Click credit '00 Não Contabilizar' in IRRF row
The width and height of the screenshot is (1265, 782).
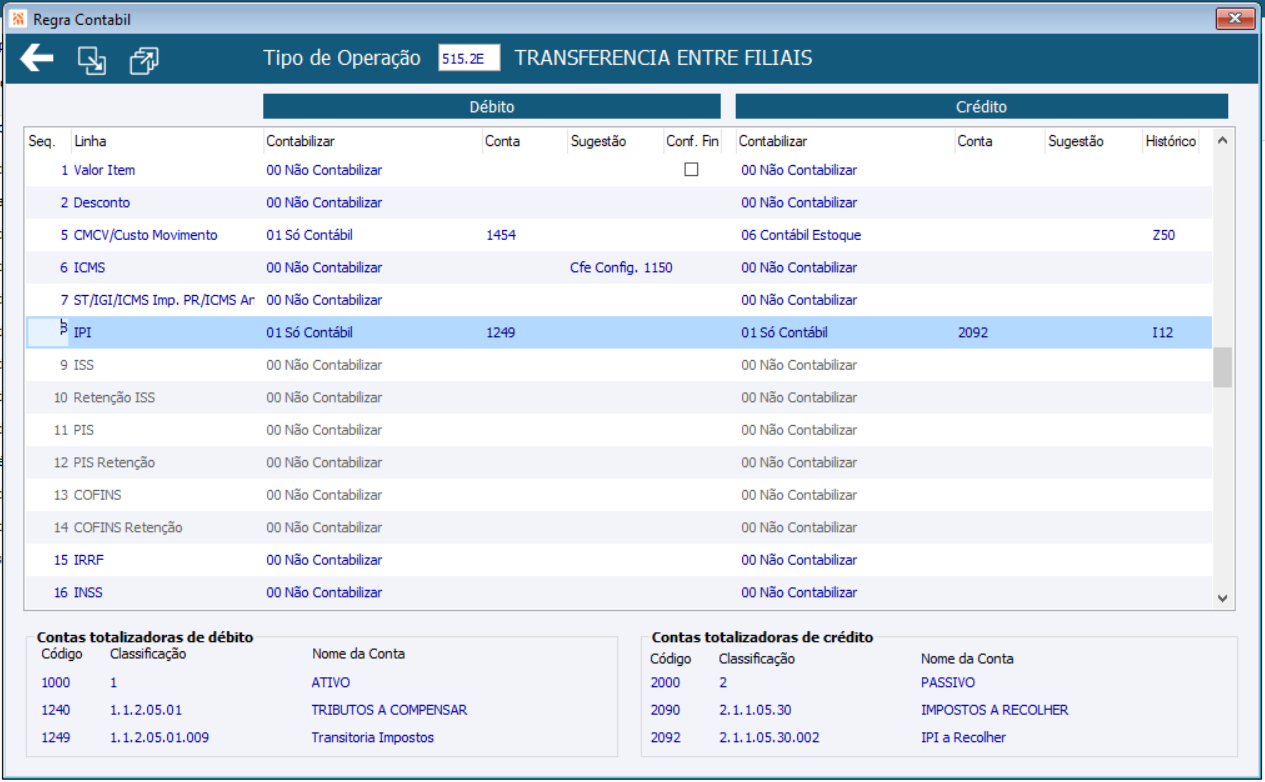(x=799, y=560)
